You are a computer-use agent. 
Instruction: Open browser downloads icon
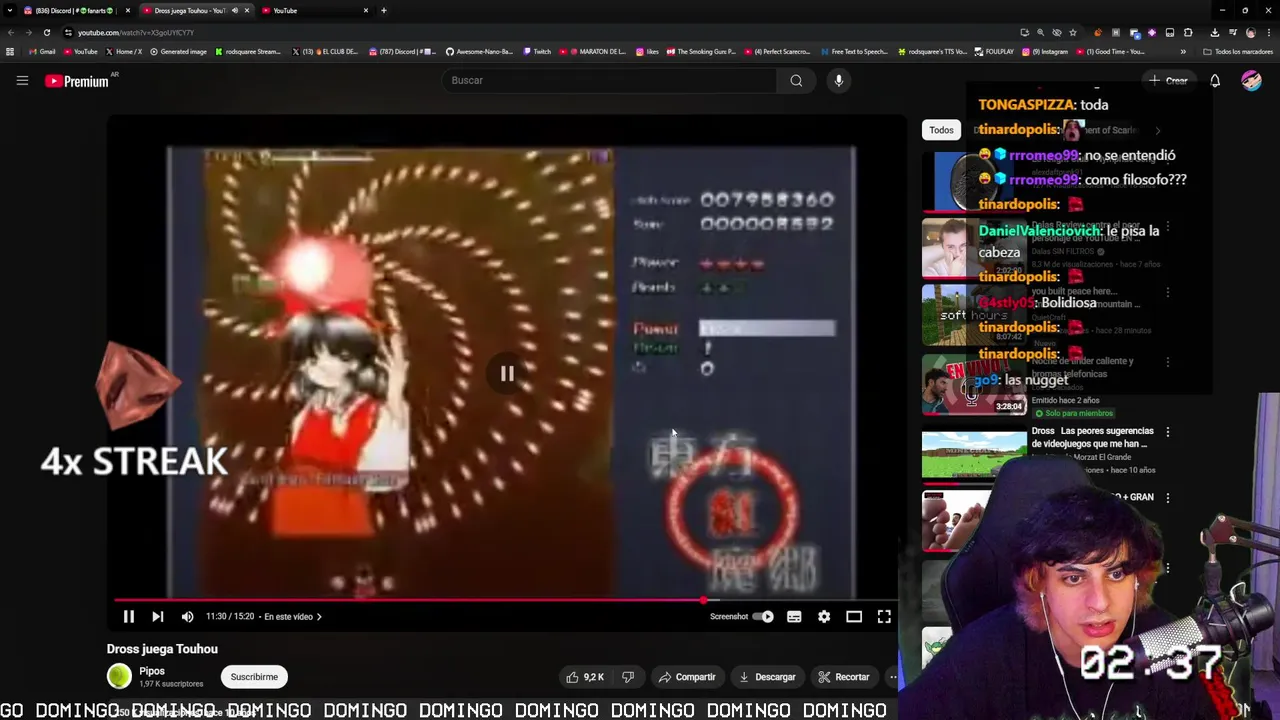coord(1214,32)
